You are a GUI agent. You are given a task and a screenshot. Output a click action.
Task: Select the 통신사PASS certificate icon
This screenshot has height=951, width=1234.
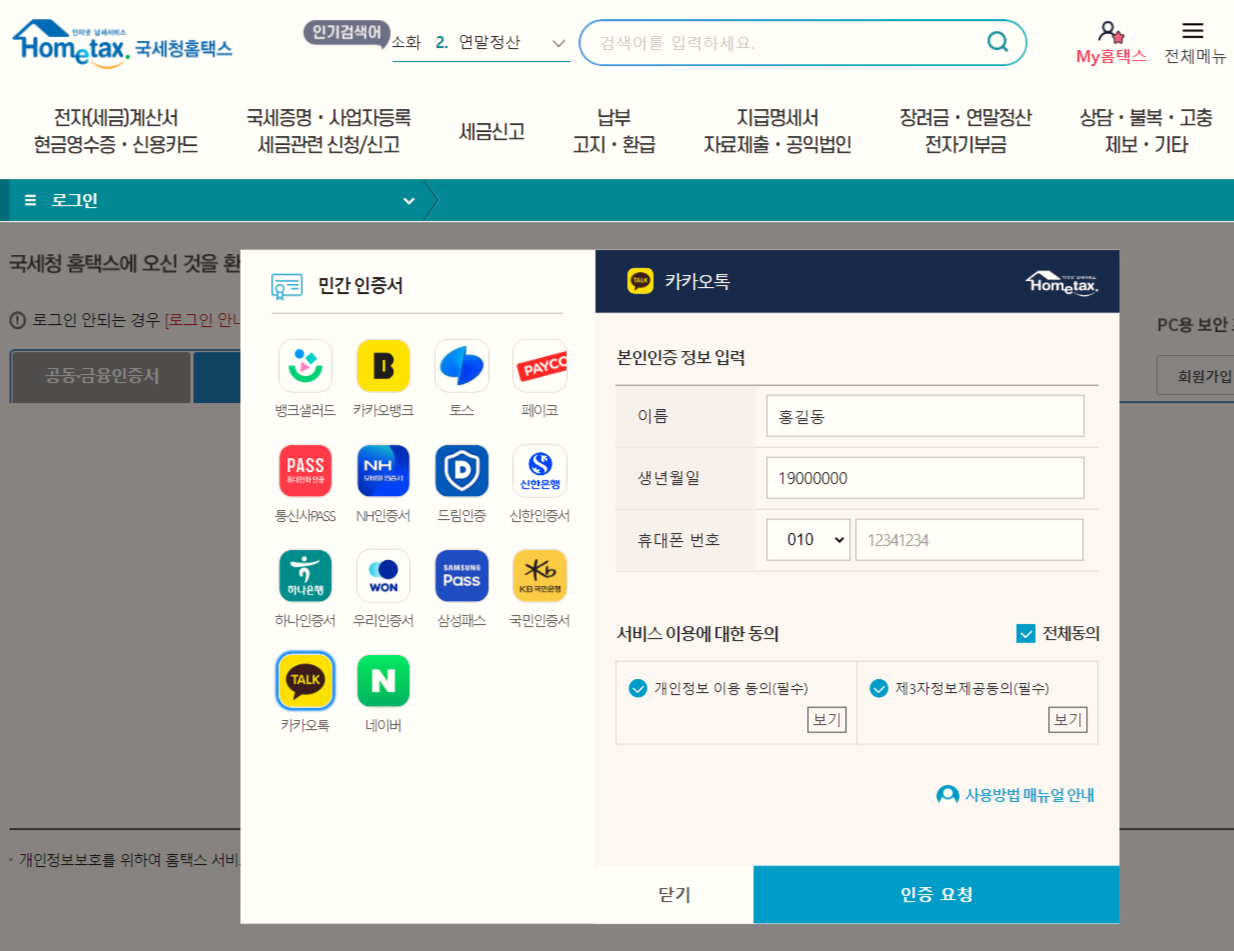(x=305, y=471)
